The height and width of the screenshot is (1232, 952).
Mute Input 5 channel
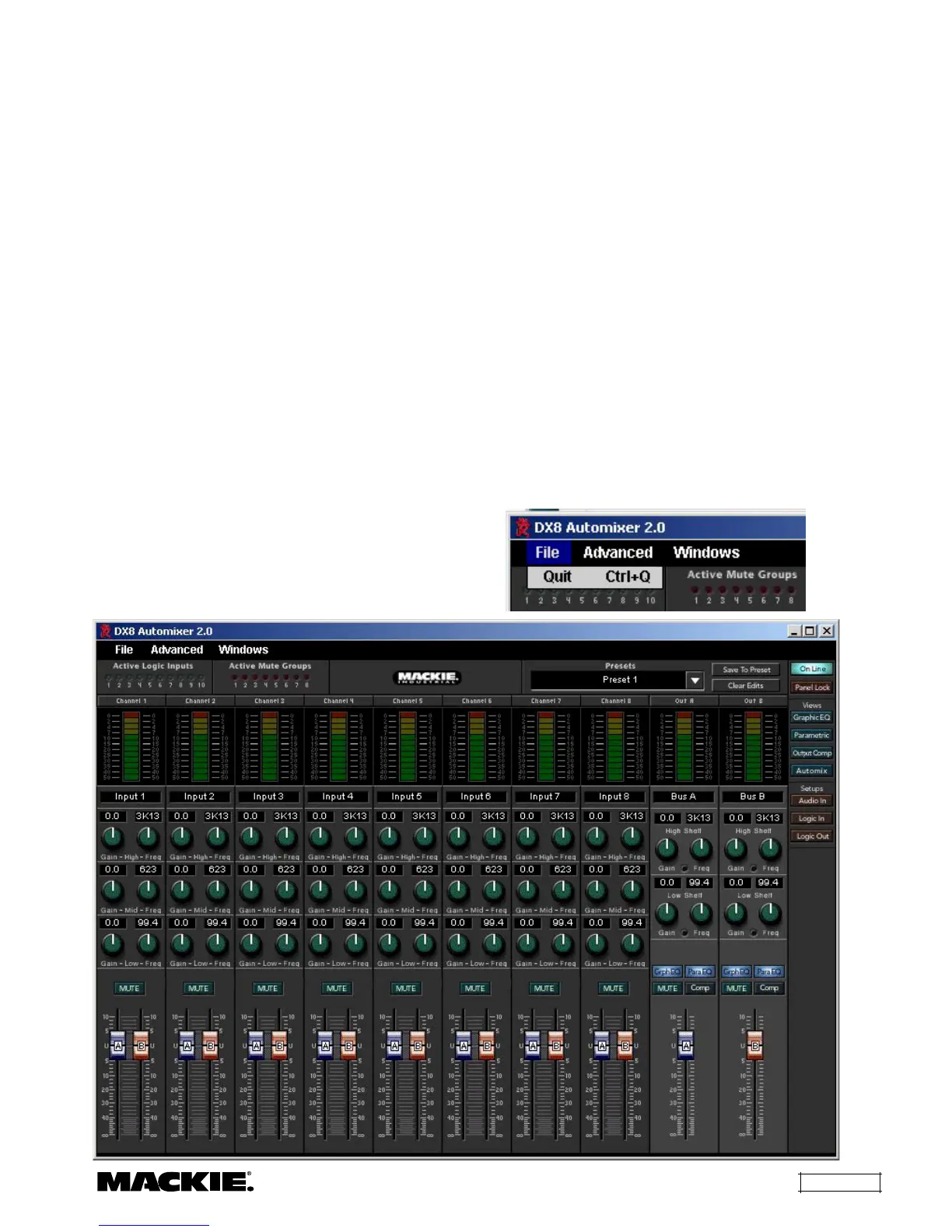tap(406, 989)
